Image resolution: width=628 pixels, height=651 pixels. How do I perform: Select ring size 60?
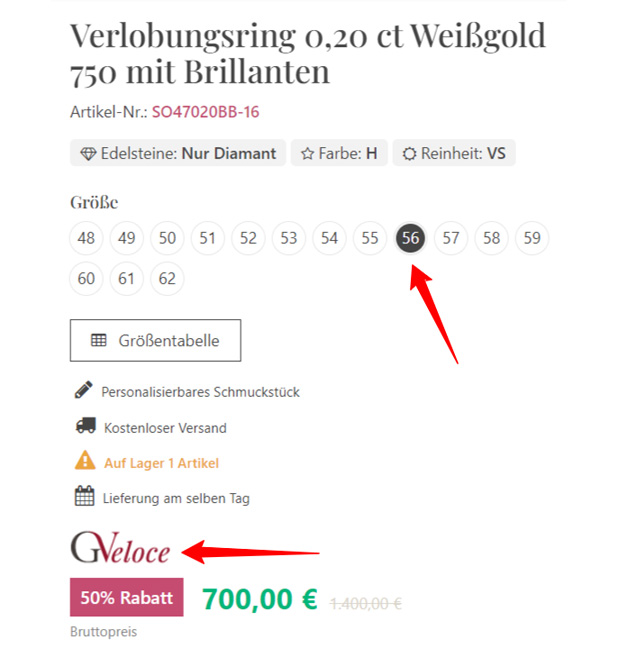(86, 278)
